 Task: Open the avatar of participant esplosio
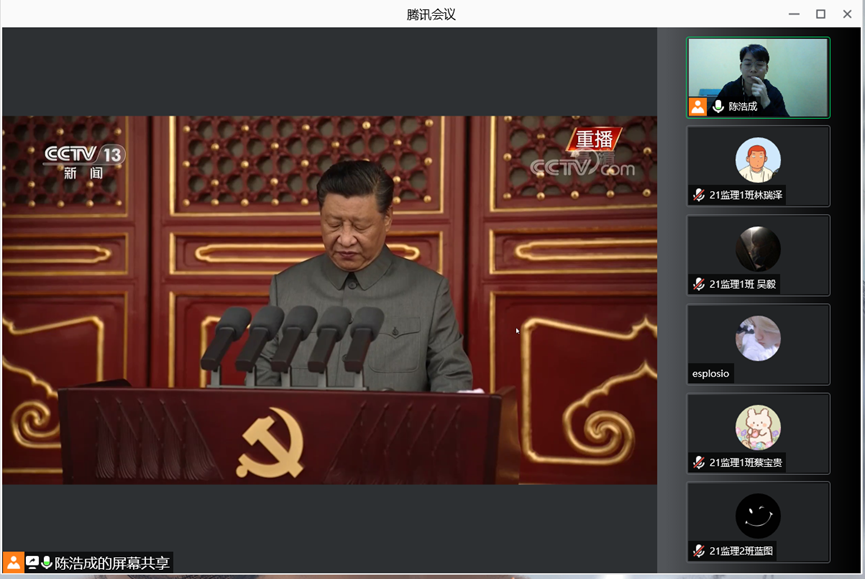(x=758, y=338)
